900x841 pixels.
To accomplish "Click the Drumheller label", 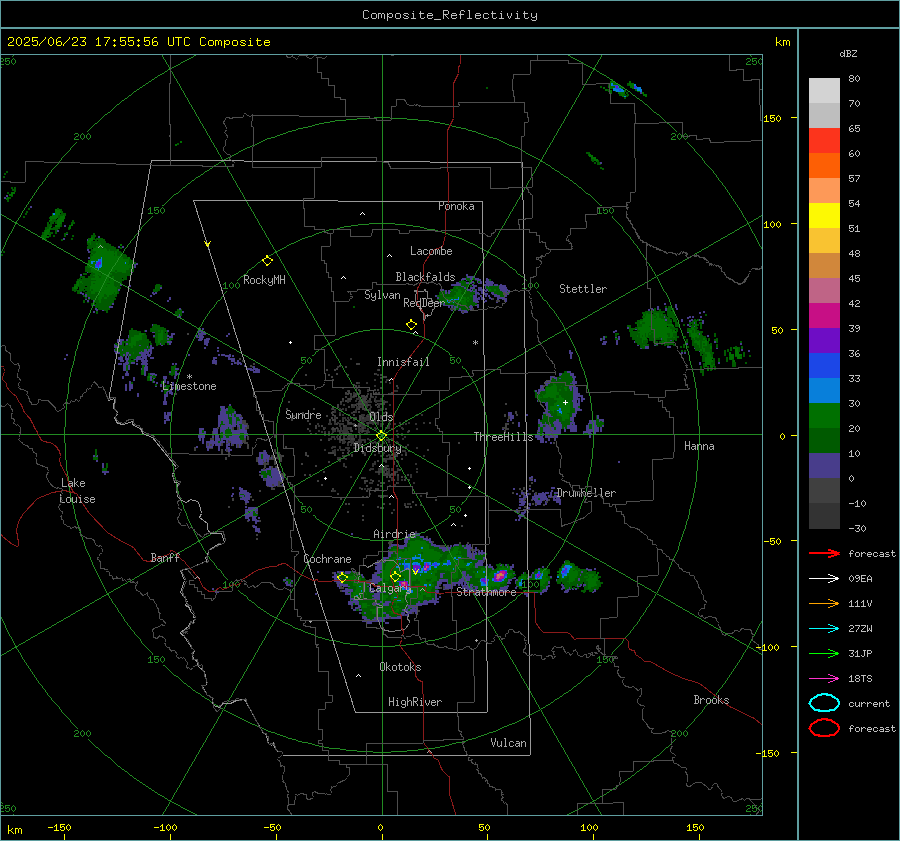I will pos(586,493).
